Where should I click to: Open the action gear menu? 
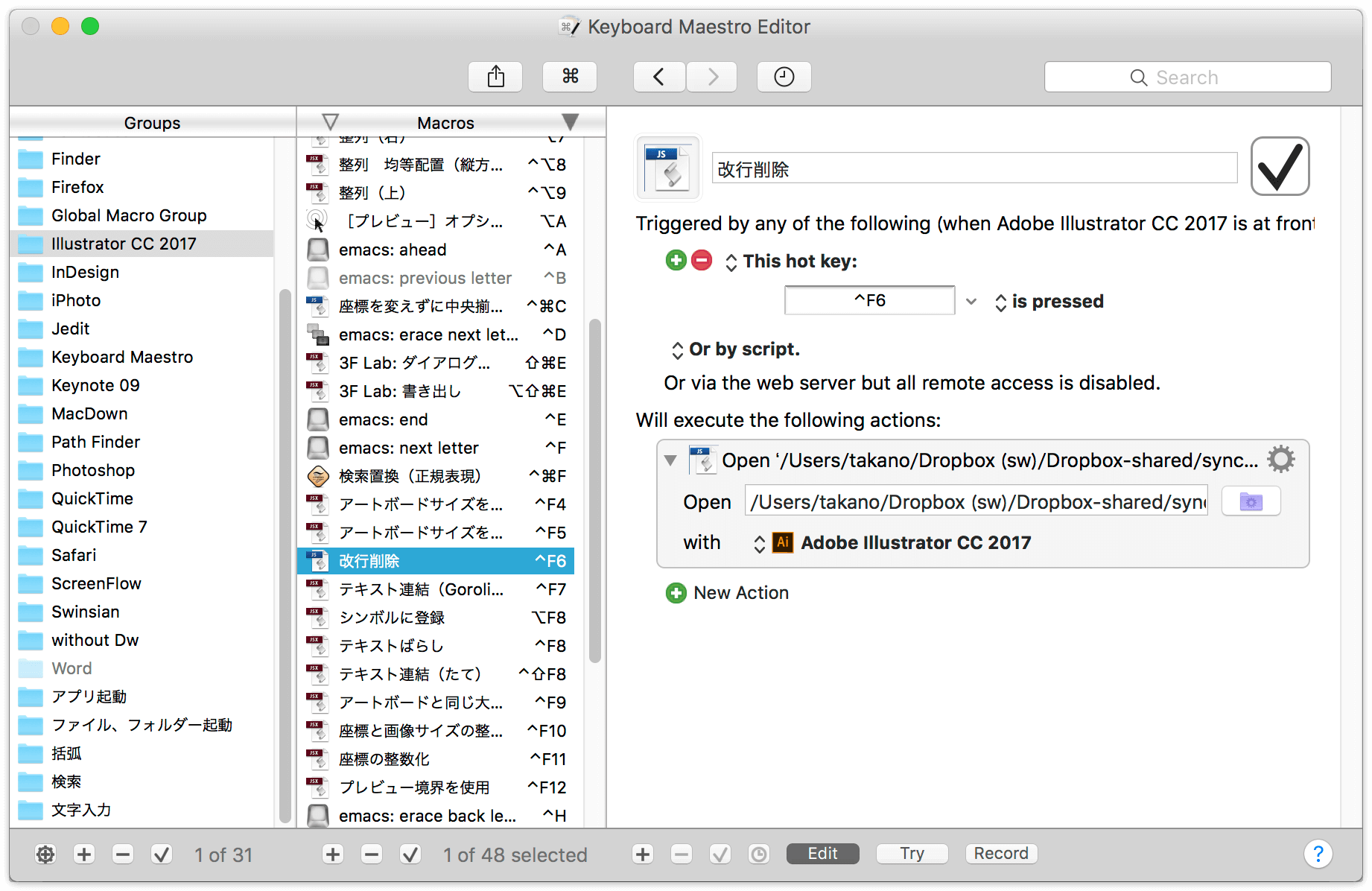coord(1280,459)
